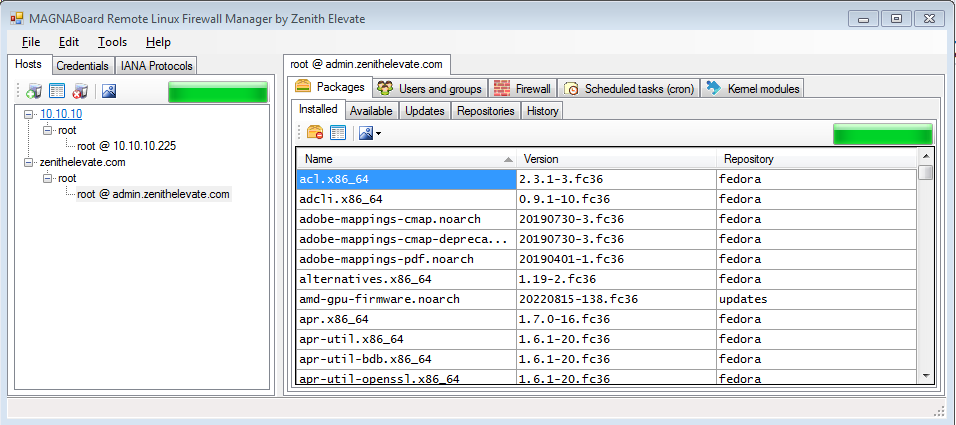The image size is (956, 425).
Task: Open the File menu
Action: (x=30, y=42)
